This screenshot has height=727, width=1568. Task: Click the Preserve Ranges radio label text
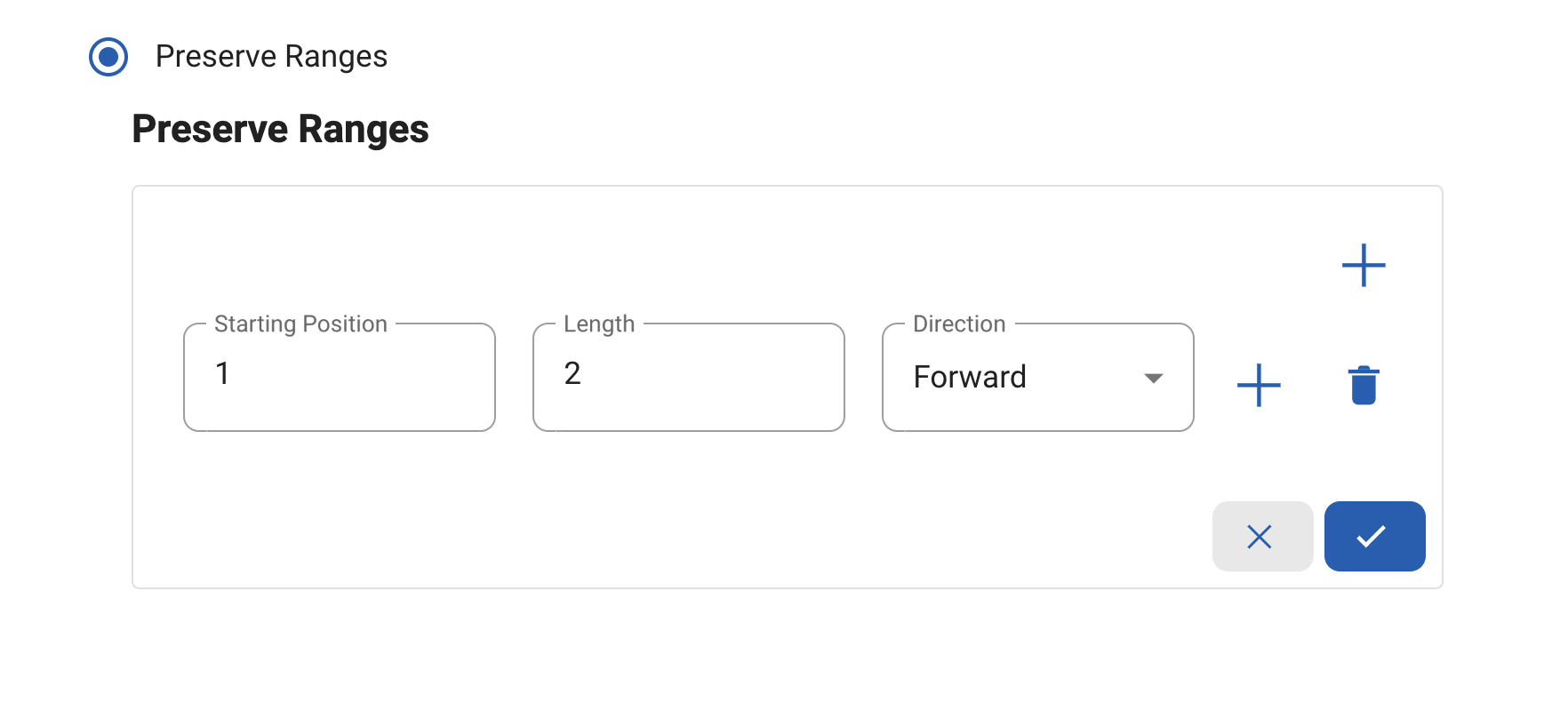(x=271, y=57)
